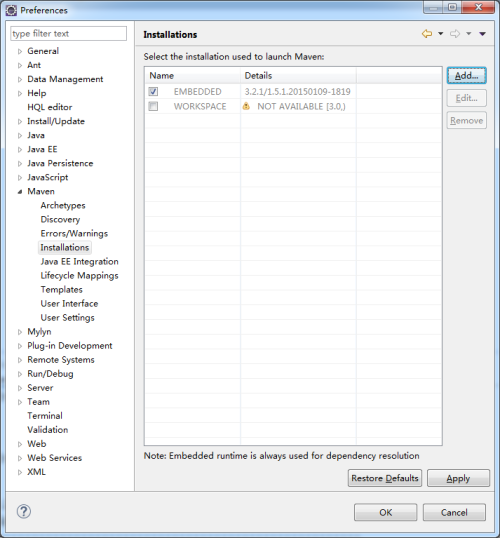Select the Web Services tree label
The image size is (500, 538).
55,458
